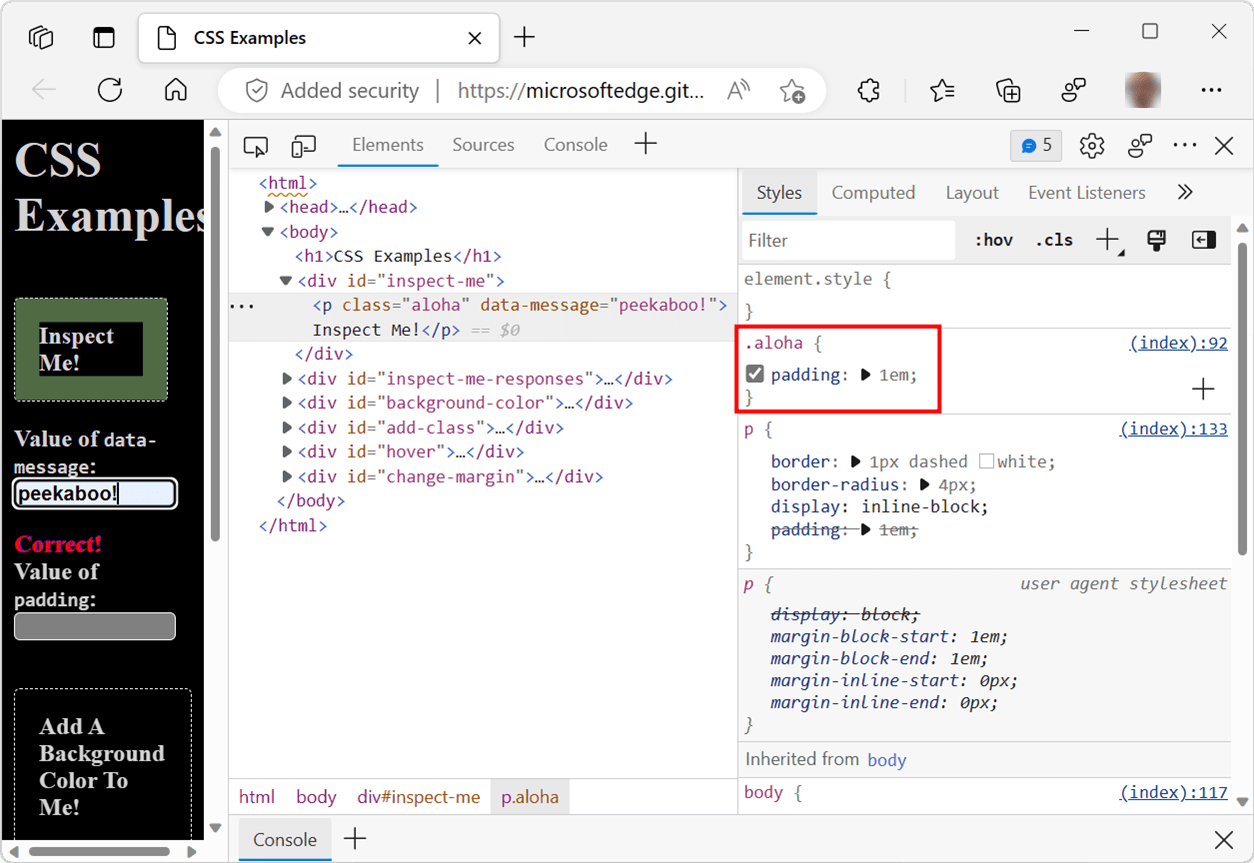Uncheck the padding property in .aloha rule

753,373
